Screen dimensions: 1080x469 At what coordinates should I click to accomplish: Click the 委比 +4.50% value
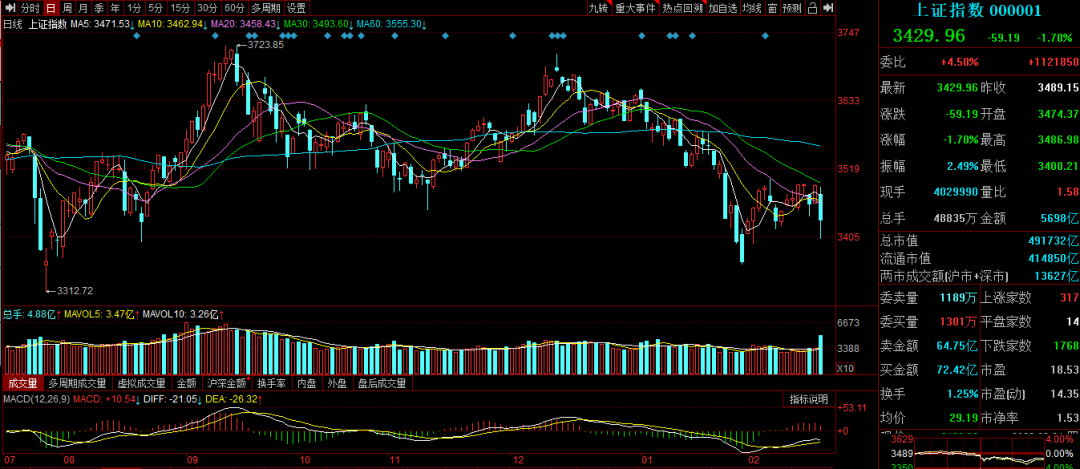[x=959, y=62]
